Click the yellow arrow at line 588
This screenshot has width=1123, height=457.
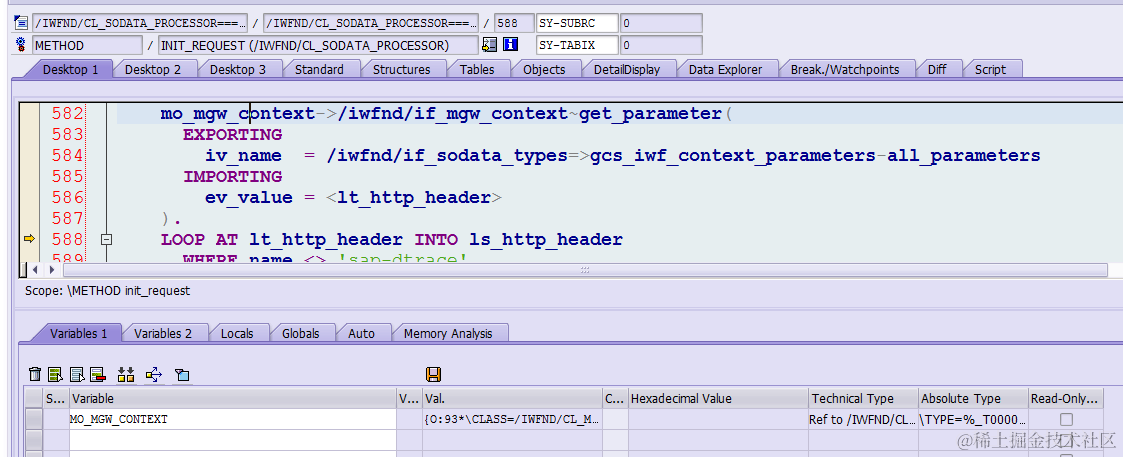click(29, 239)
